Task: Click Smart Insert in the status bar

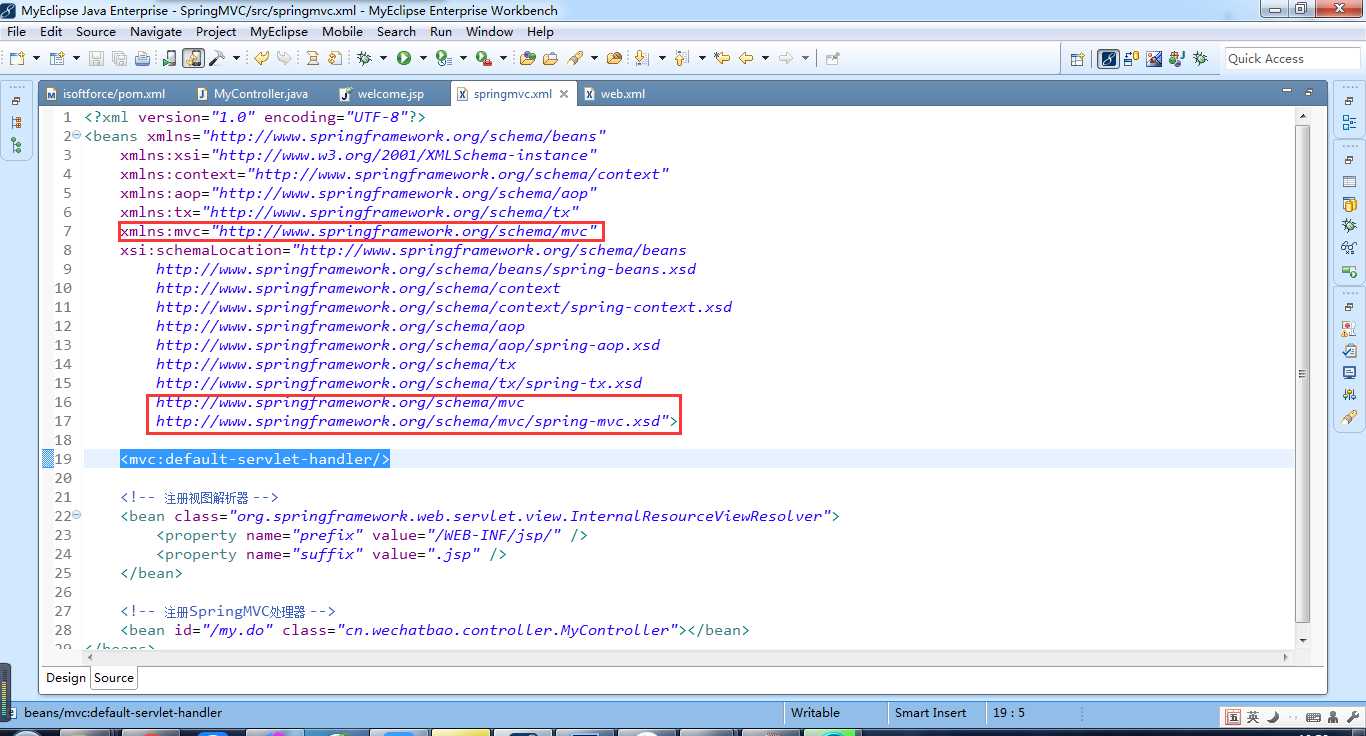Action: pos(930,713)
